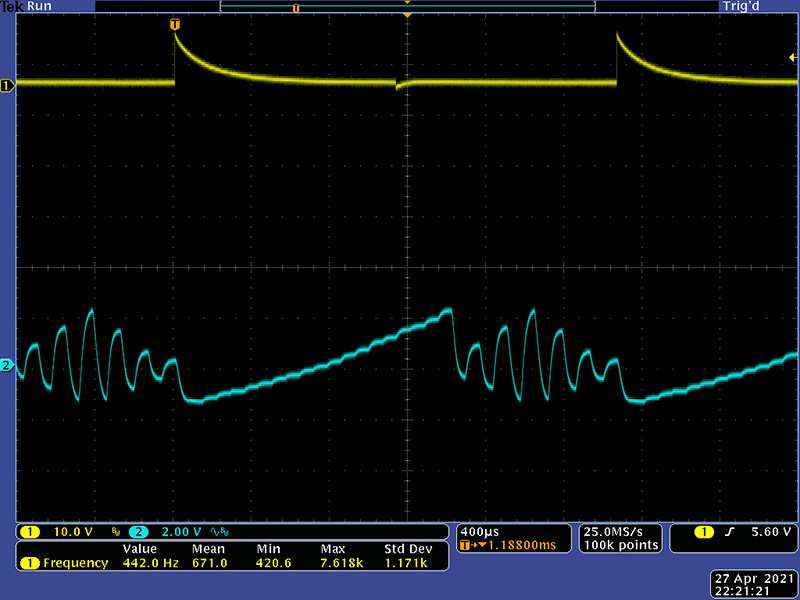
Task: Click the Run acquisition status label
Action: click(x=39, y=6)
